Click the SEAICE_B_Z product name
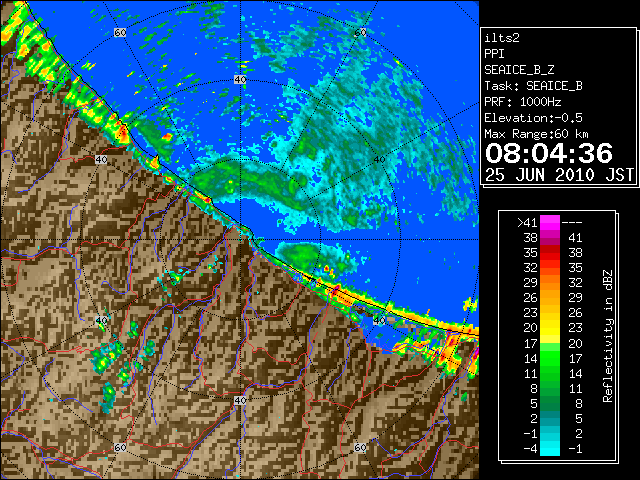The height and width of the screenshot is (480, 640). click(519, 70)
